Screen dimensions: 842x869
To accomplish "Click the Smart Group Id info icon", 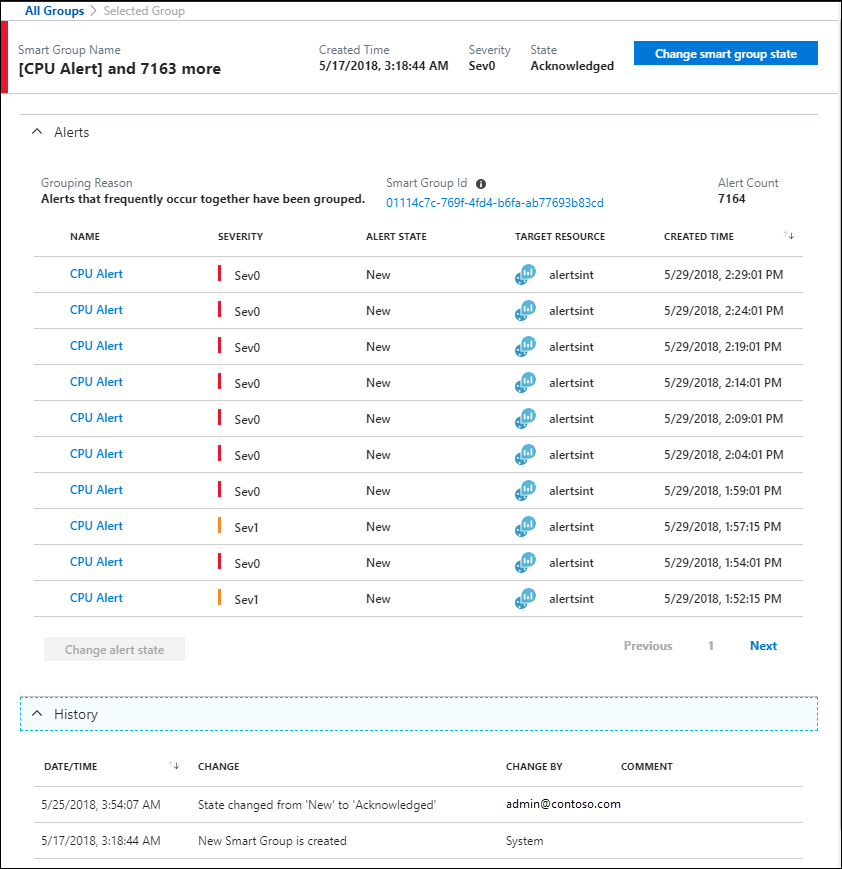I will (x=481, y=184).
